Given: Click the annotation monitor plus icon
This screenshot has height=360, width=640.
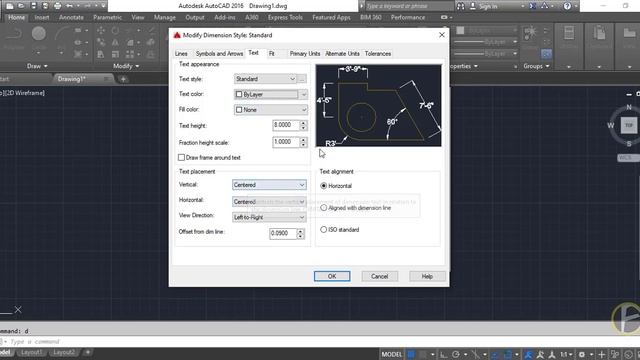Looking at the screenshot, I should [601, 354].
